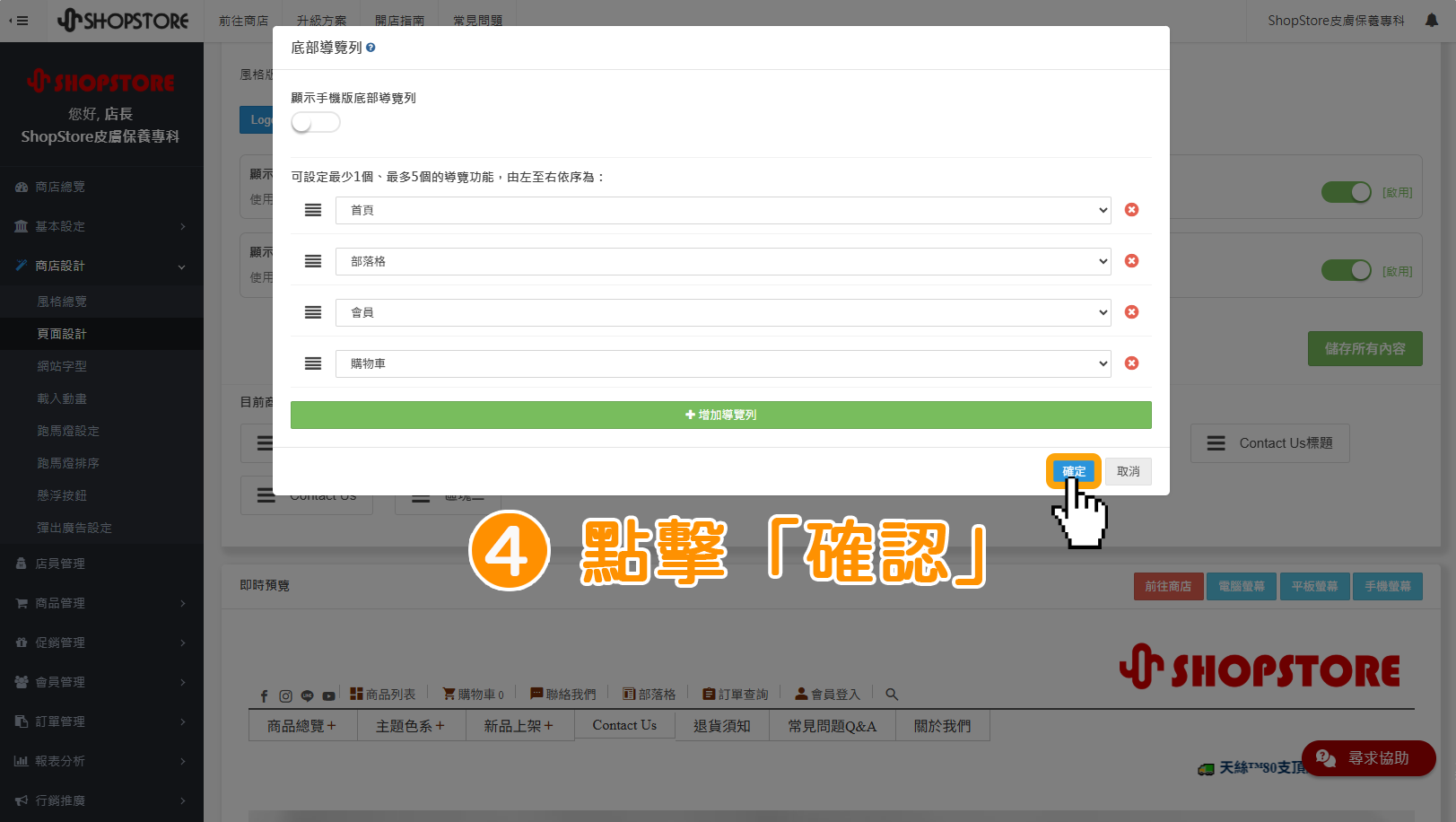The width and height of the screenshot is (1456, 822).
Task: Click the red 前往商店 preview button
Action: (1168, 586)
